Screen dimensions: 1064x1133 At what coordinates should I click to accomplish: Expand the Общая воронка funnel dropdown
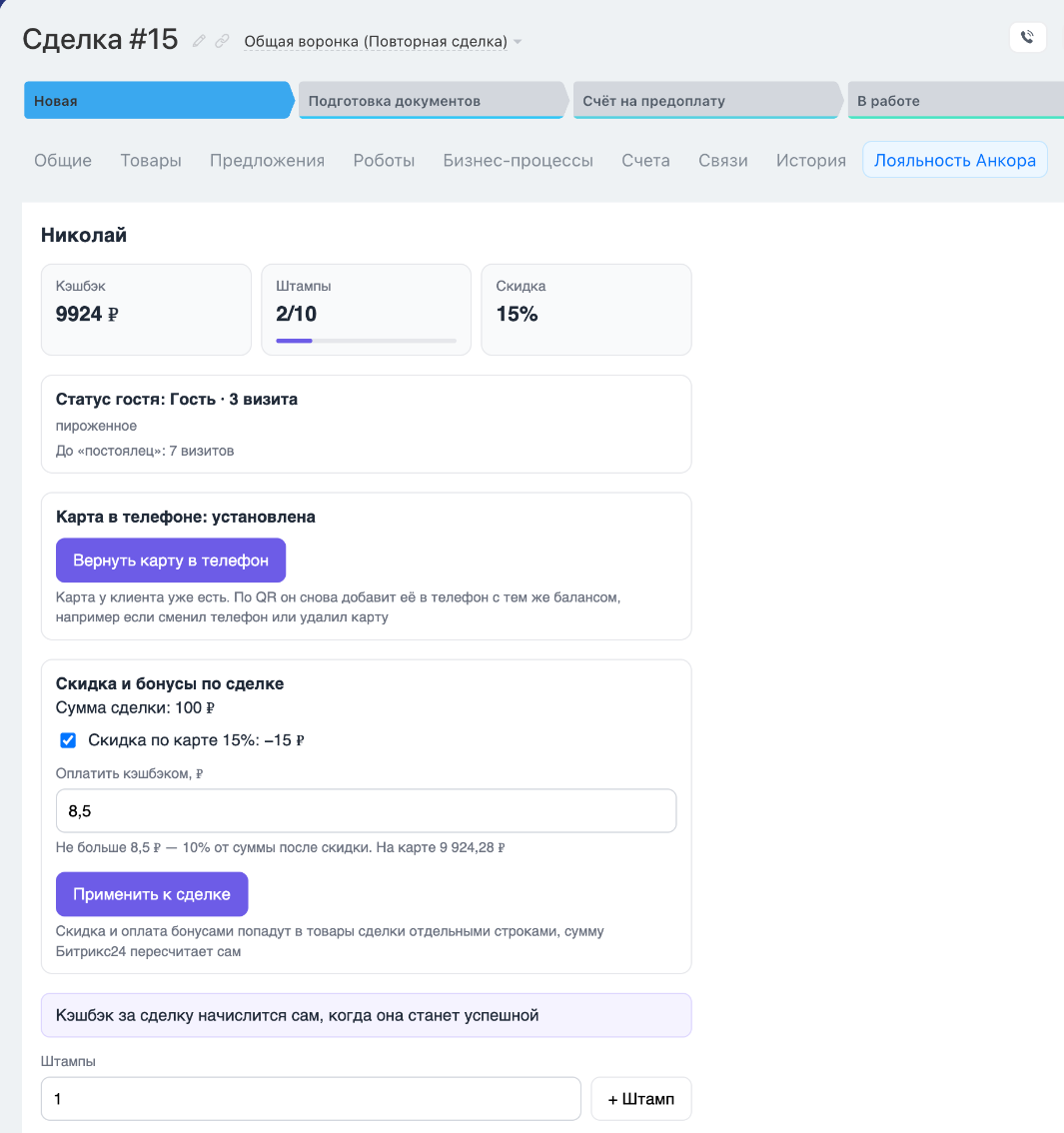[x=383, y=41]
